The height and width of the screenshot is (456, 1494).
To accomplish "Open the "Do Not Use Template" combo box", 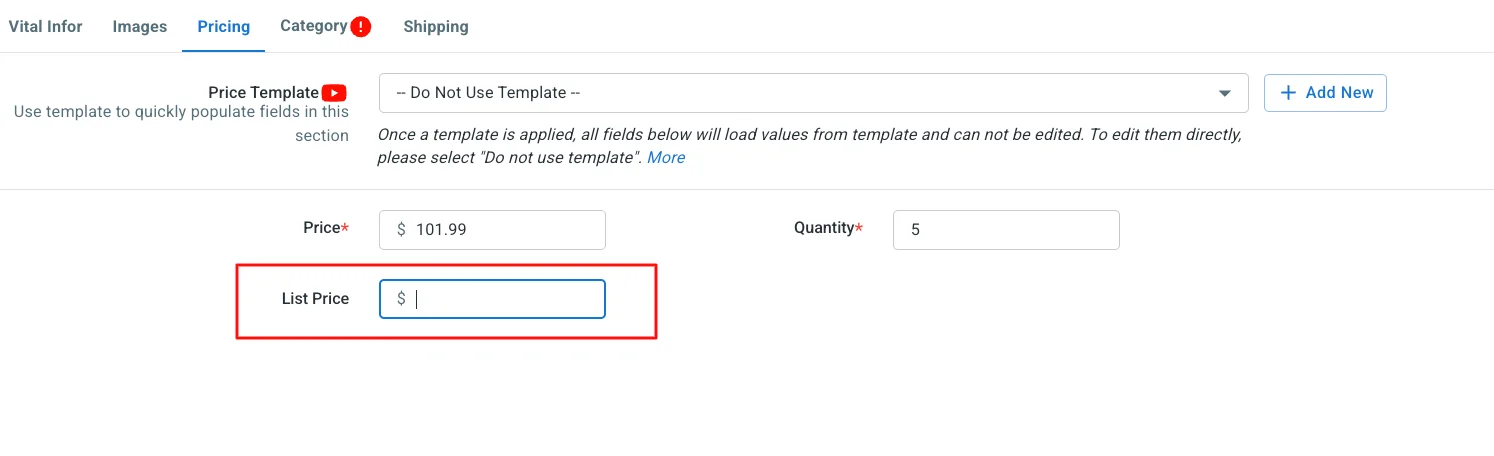I will pos(800,93).
